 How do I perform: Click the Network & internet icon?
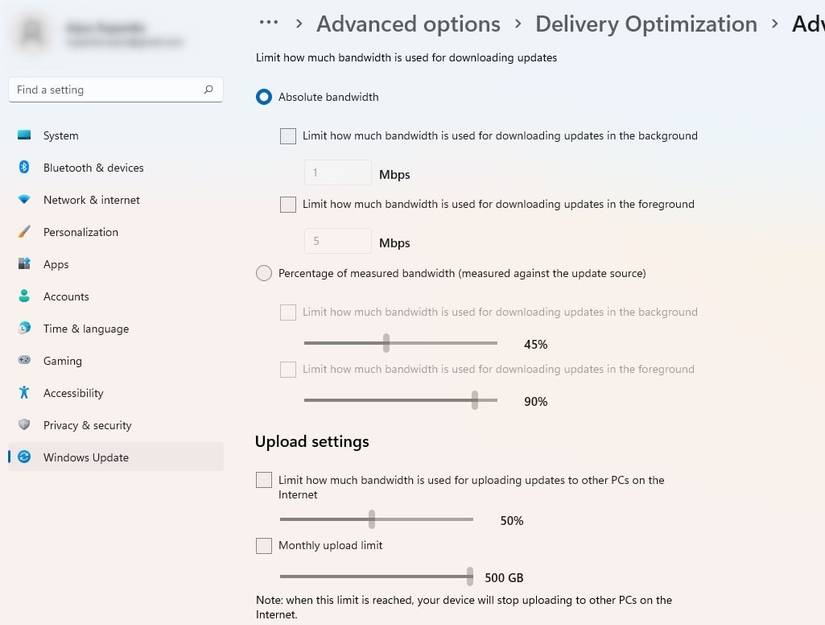point(24,200)
